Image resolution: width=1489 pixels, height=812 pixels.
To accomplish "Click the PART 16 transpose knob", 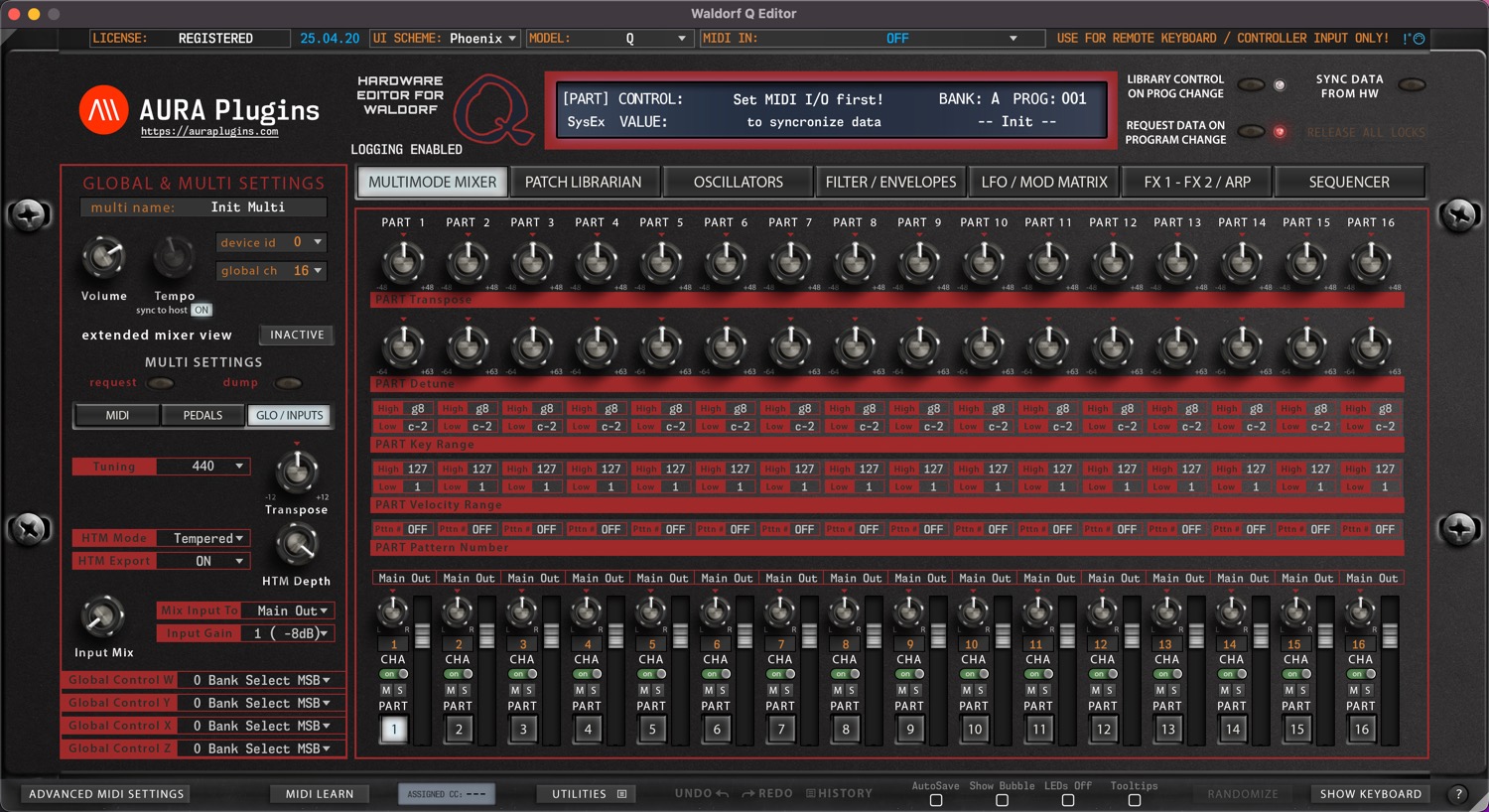I will click(1371, 262).
